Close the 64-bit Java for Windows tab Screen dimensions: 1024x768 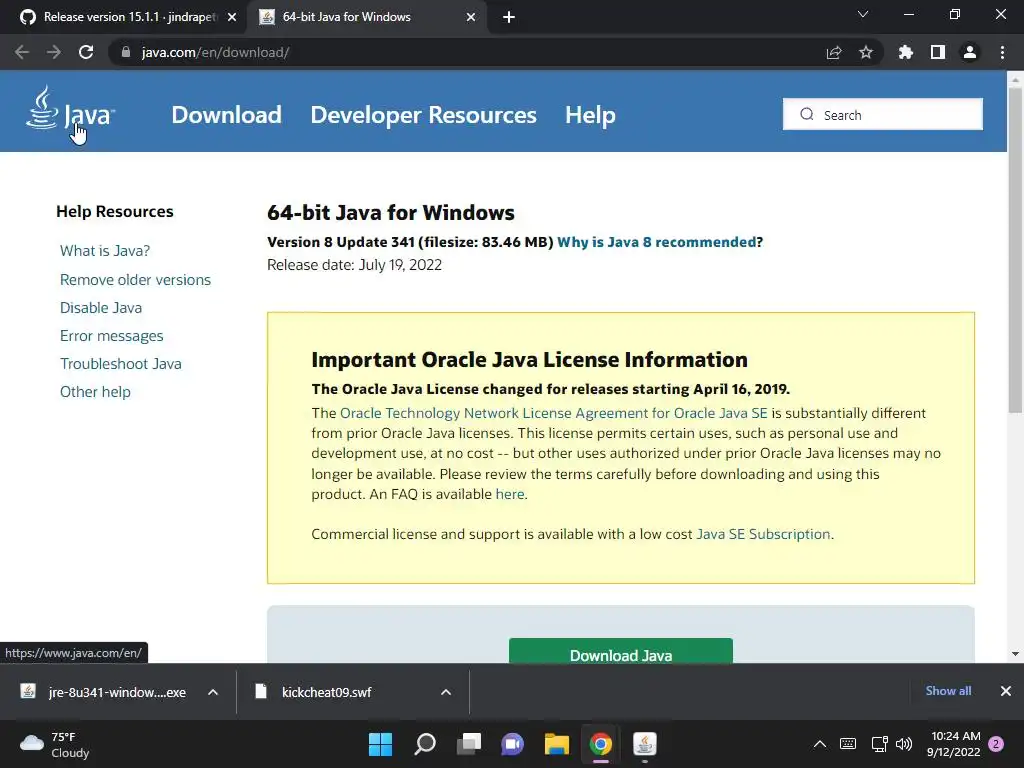(471, 17)
